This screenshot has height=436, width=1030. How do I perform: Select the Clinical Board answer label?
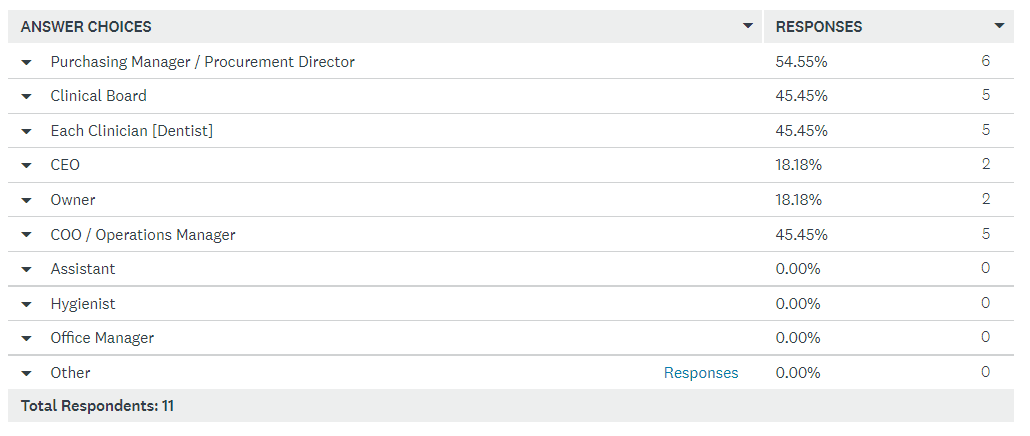(x=99, y=96)
